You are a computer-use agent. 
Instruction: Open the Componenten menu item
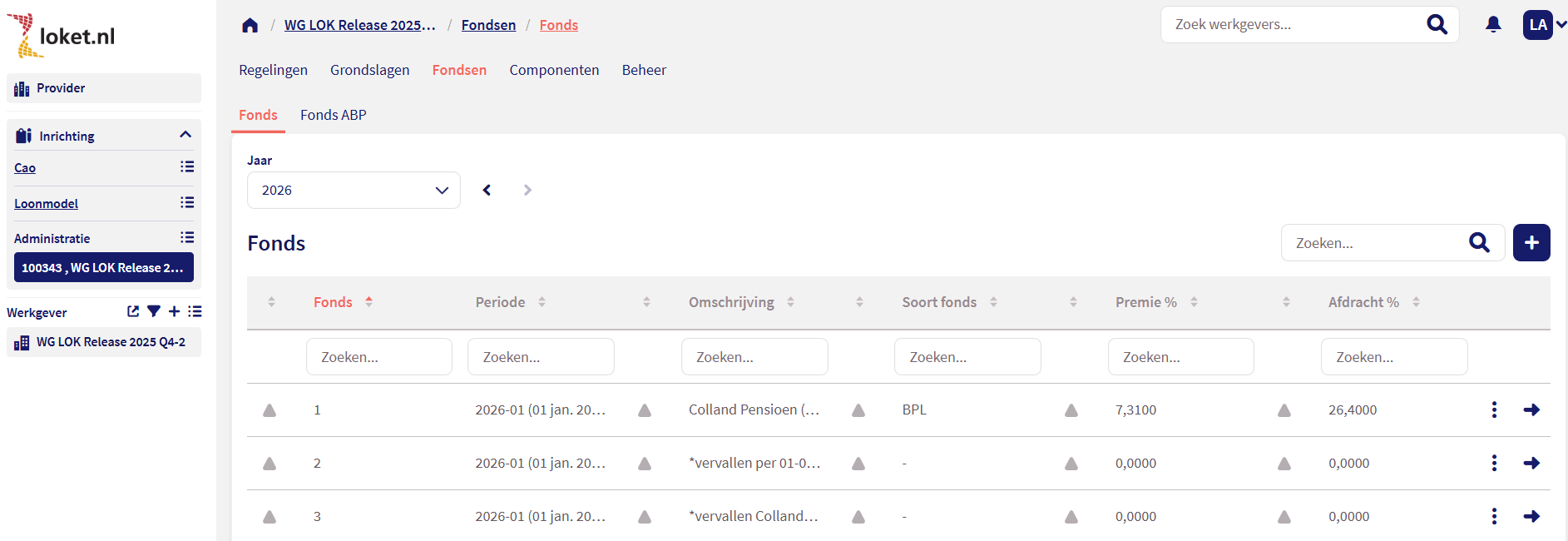(554, 70)
